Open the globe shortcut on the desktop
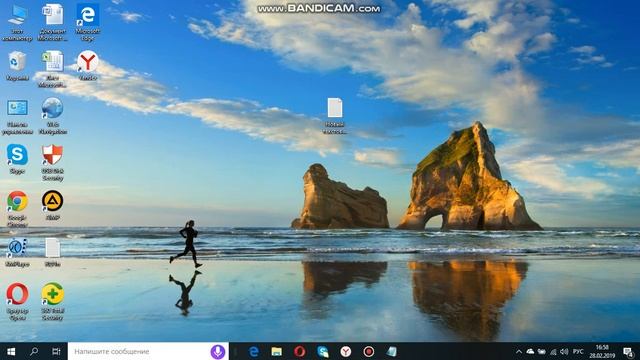640x360 pixels. [x=53, y=116]
